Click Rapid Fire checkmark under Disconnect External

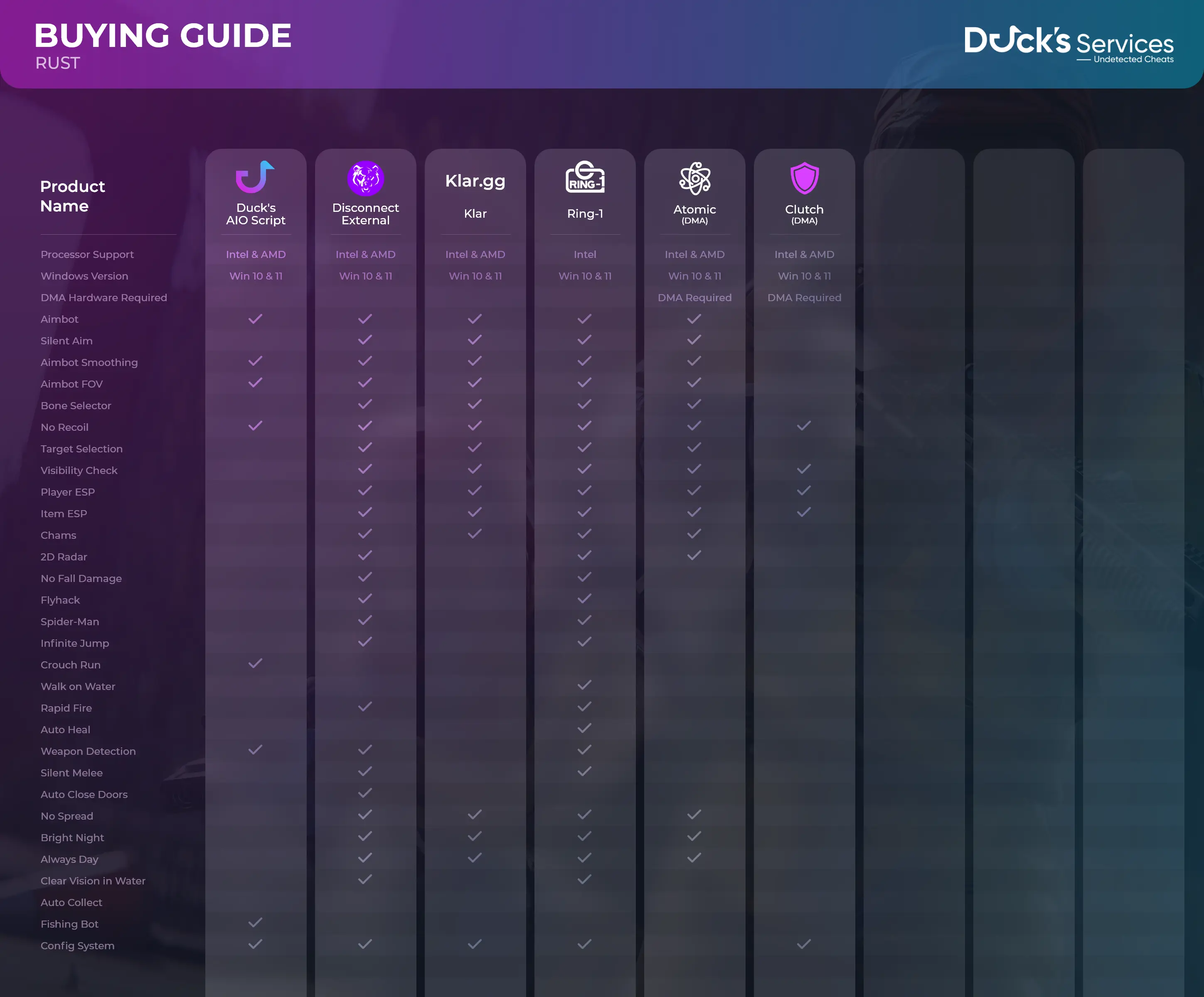pyautogui.click(x=365, y=707)
